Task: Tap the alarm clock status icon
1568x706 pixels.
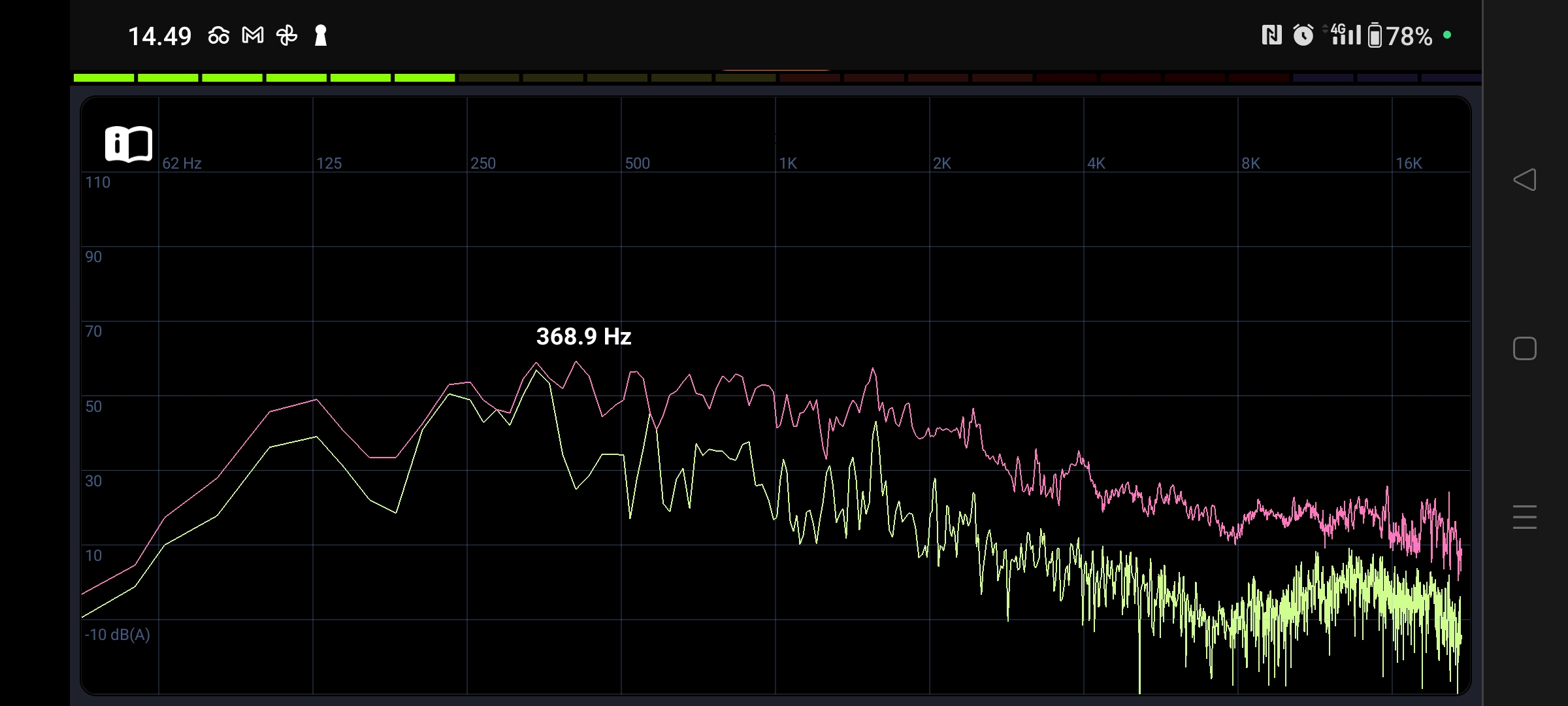Action: (1303, 35)
